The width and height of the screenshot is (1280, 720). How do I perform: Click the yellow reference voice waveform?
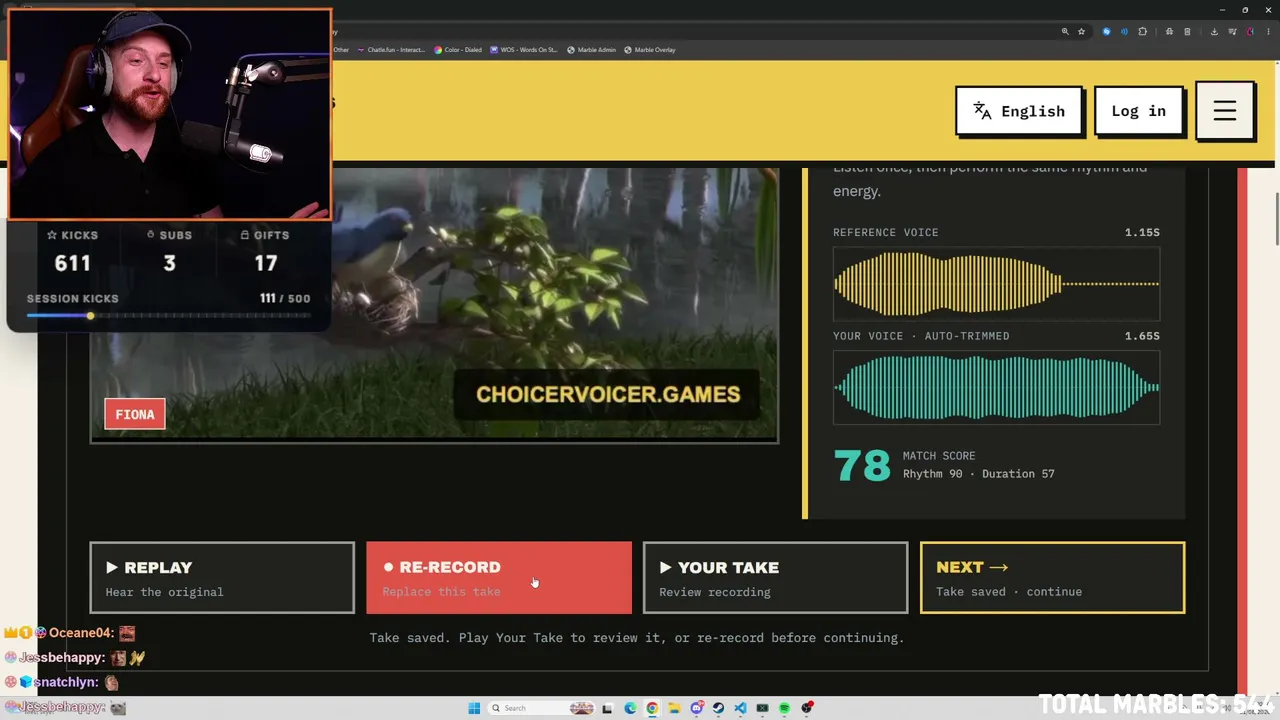(x=996, y=284)
